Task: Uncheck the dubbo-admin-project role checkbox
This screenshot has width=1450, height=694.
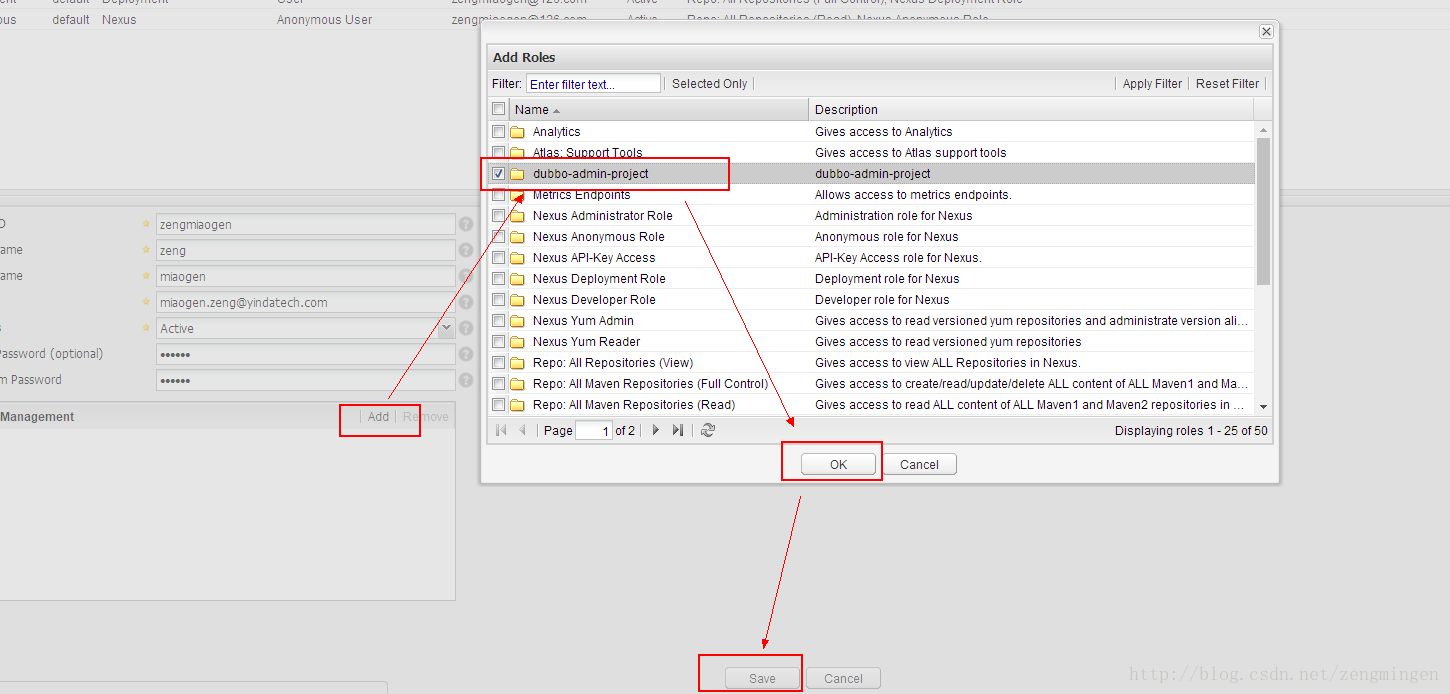Action: (x=499, y=173)
